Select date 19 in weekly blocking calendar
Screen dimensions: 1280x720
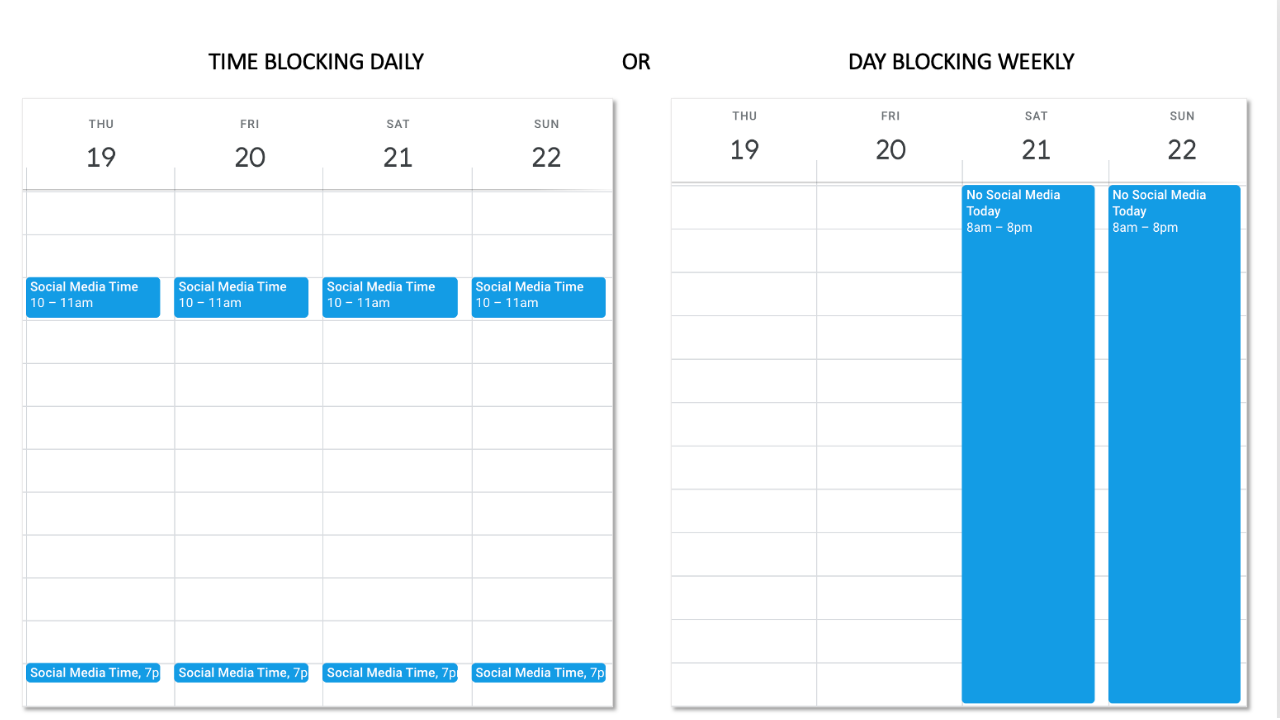[x=744, y=150]
